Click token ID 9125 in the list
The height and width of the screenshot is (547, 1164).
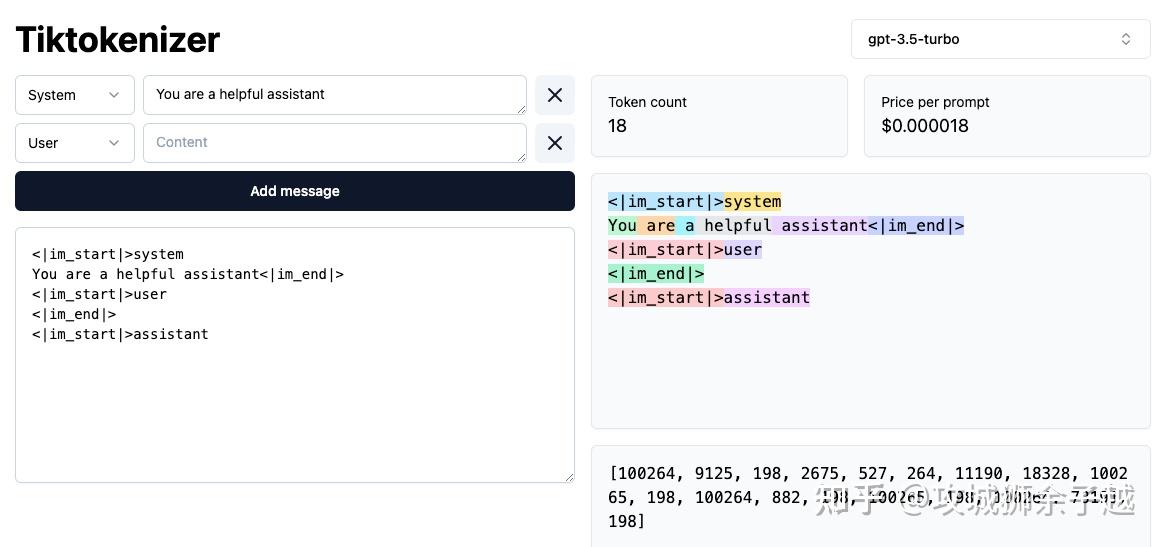tap(714, 474)
